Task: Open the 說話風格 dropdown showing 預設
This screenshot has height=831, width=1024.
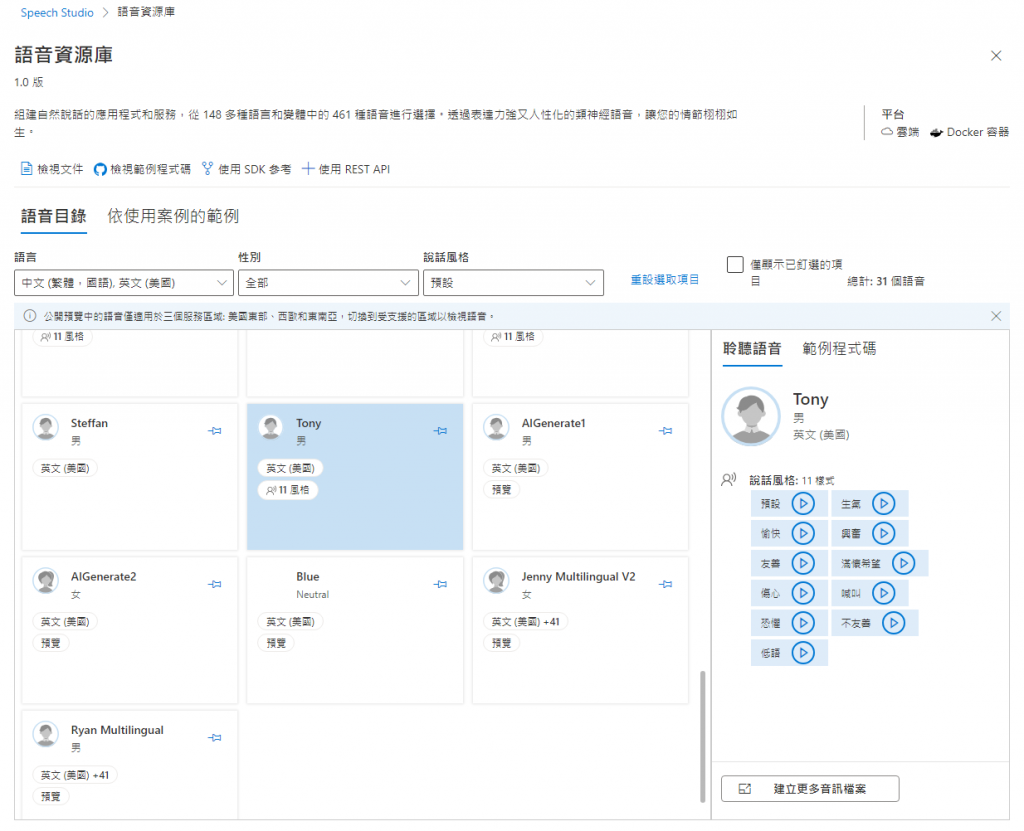Action: click(x=513, y=283)
